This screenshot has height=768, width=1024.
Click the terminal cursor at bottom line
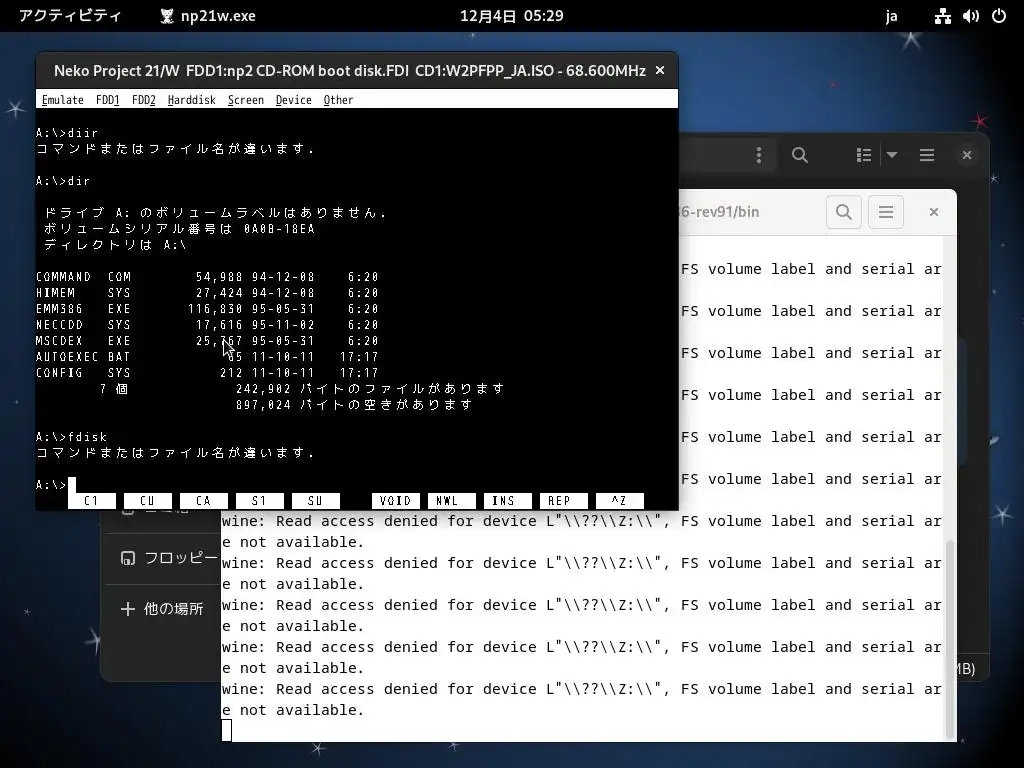(x=227, y=730)
